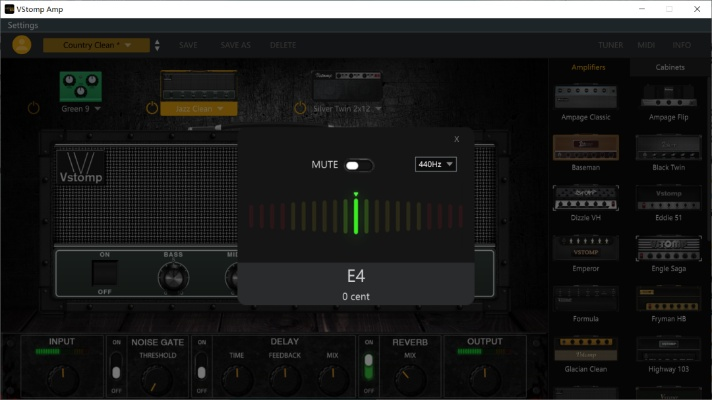Close the tuner popup with X
Screen dimensions: 712x400
457,139
